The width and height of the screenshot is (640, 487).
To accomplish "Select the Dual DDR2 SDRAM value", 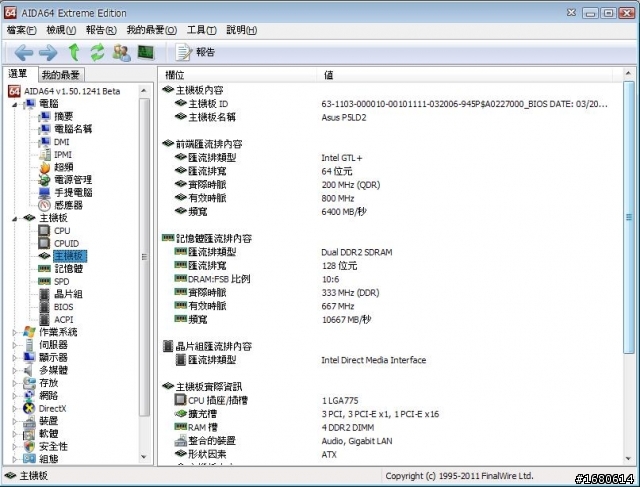I will 357,252.
